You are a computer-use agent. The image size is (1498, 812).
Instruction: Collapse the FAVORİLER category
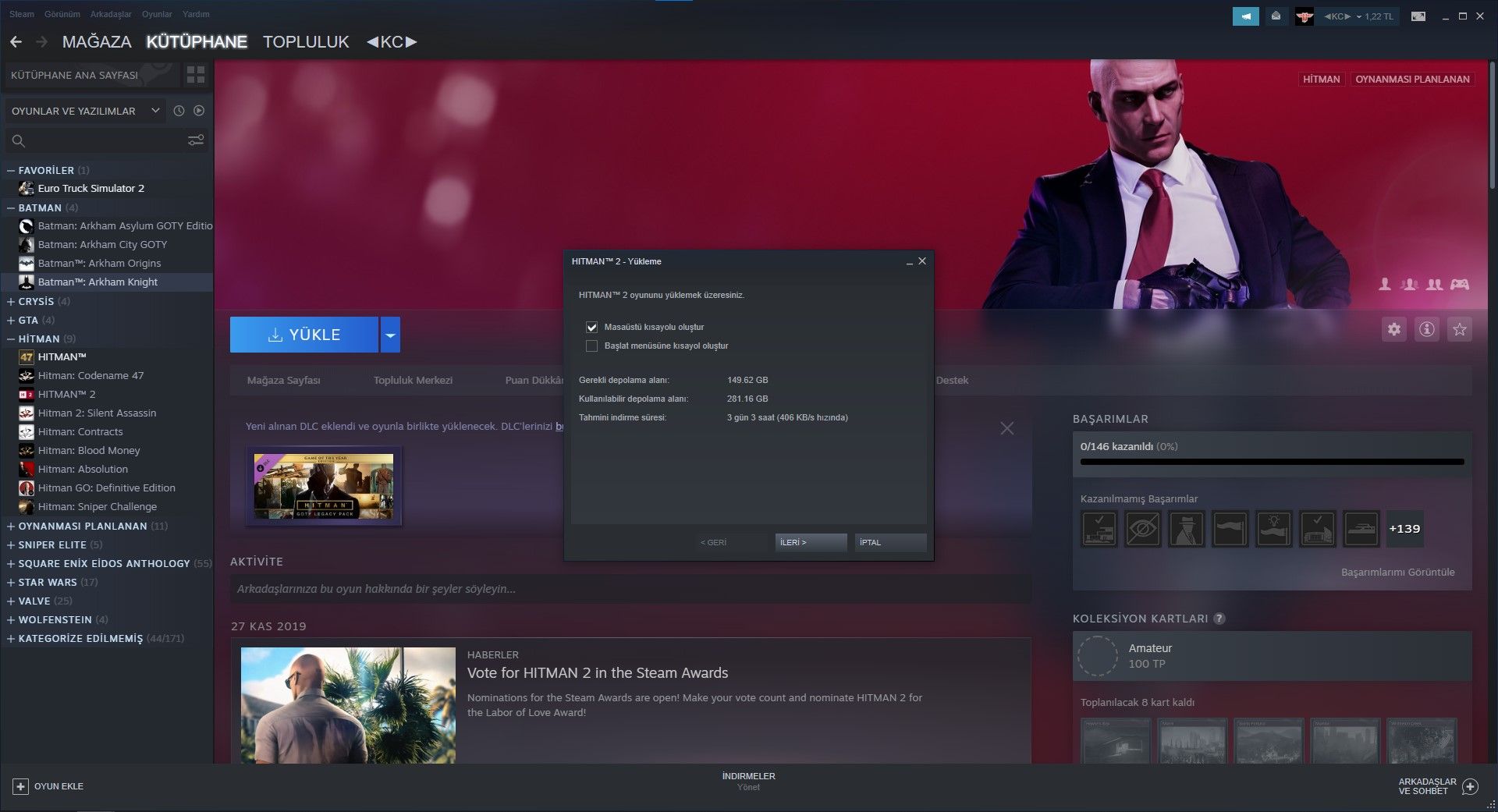(x=11, y=170)
